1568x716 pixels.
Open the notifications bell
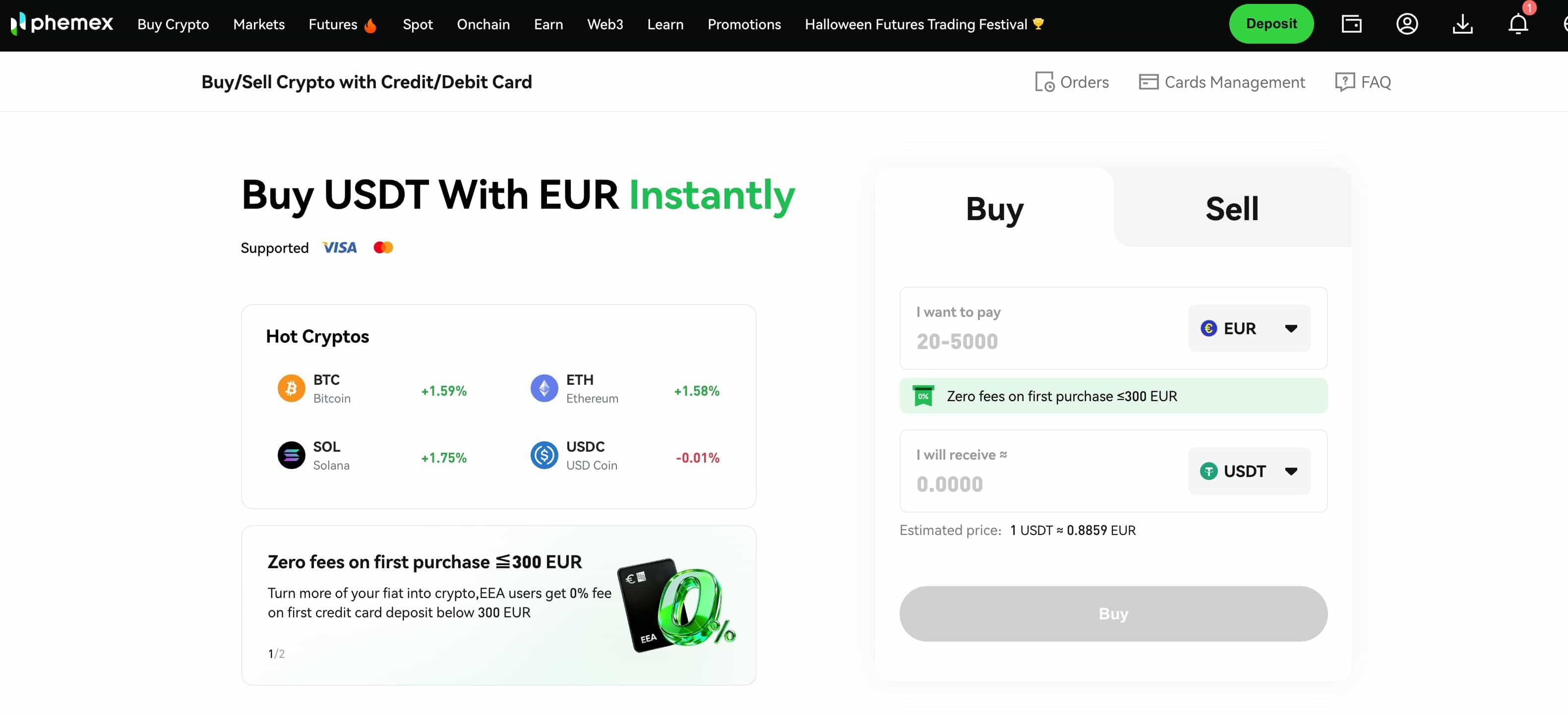click(1517, 24)
